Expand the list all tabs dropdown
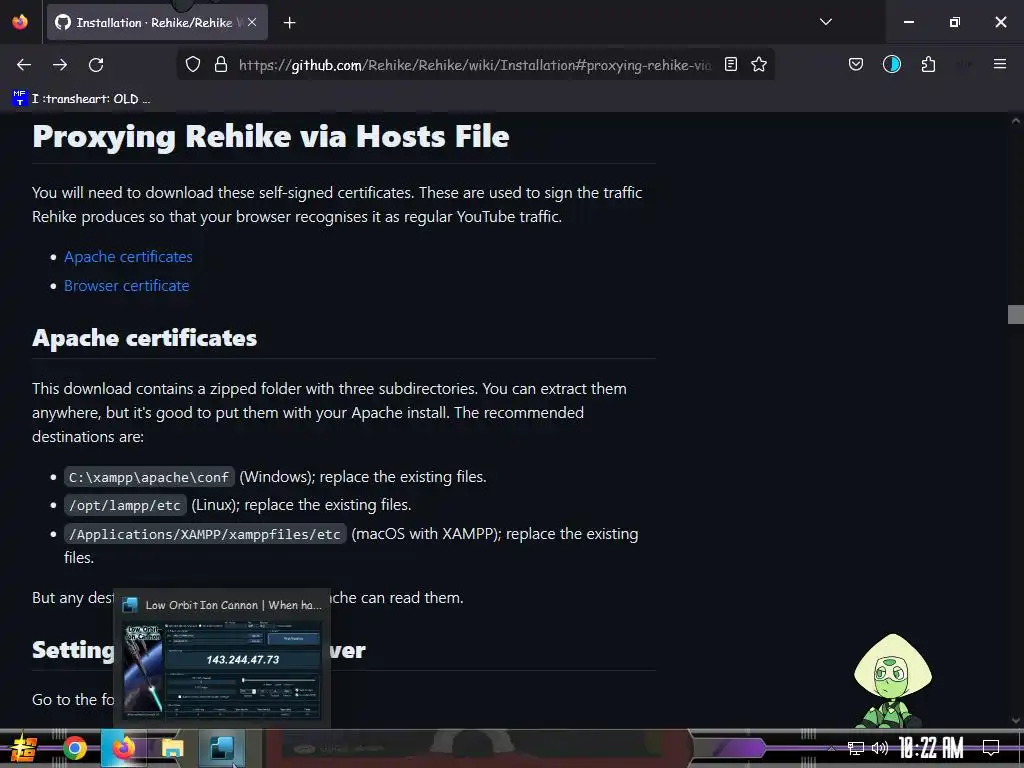This screenshot has width=1024, height=768. (825, 22)
